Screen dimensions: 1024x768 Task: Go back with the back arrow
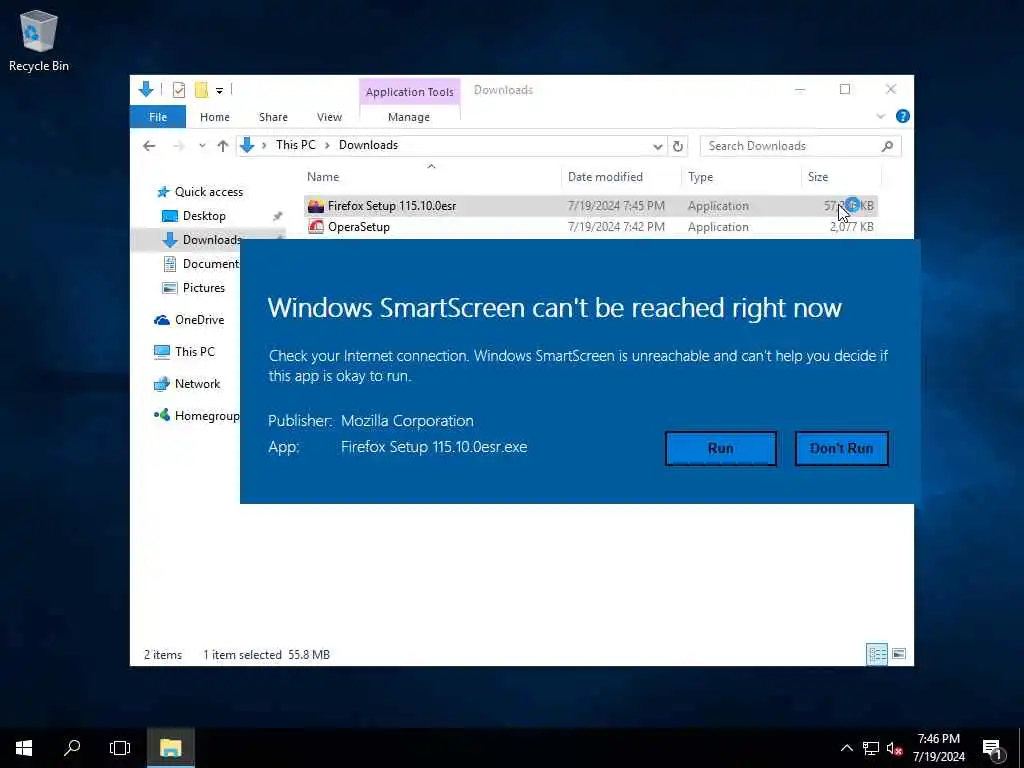[149, 146]
